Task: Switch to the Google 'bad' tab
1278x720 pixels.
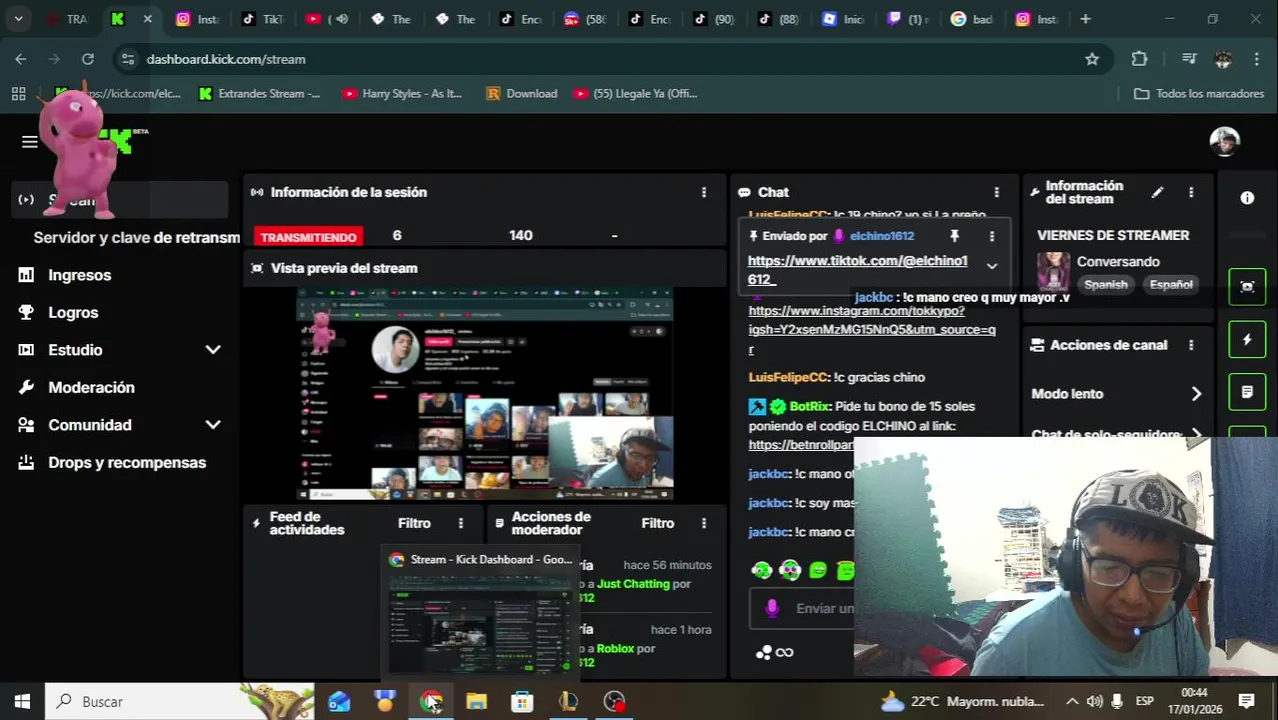Action: pyautogui.click(x=970, y=19)
